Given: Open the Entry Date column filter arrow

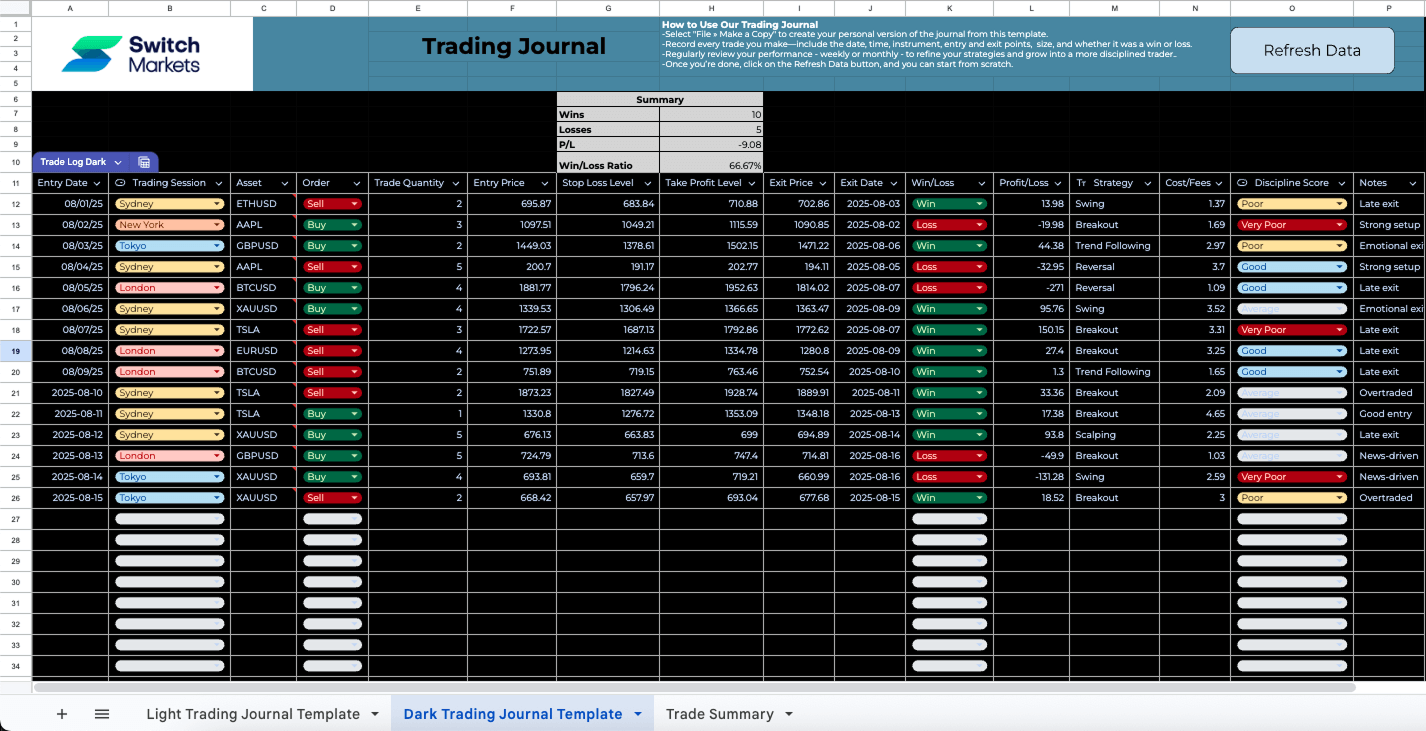Looking at the screenshot, I should click(97, 183).
